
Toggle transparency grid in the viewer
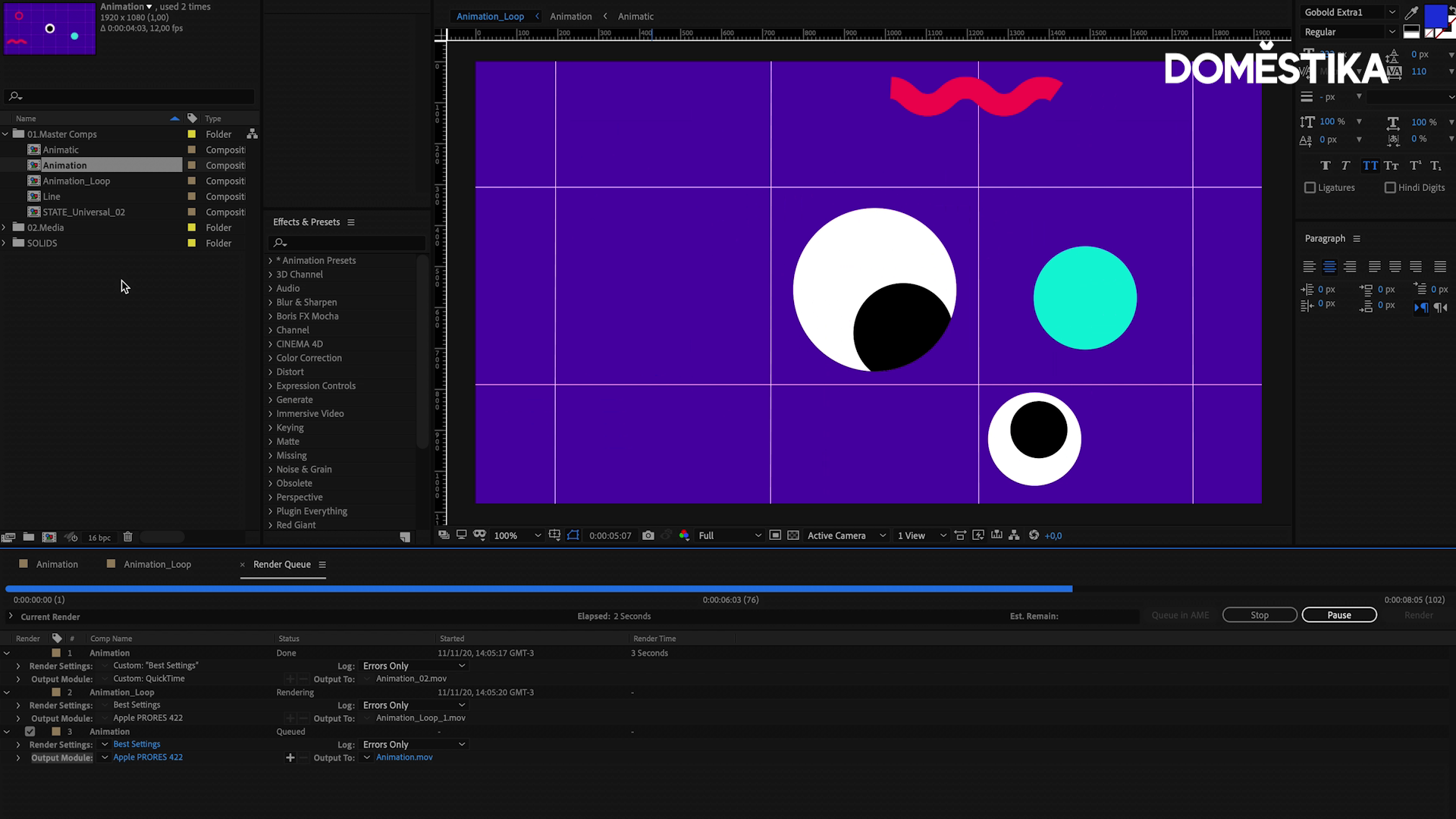point(793,535)
